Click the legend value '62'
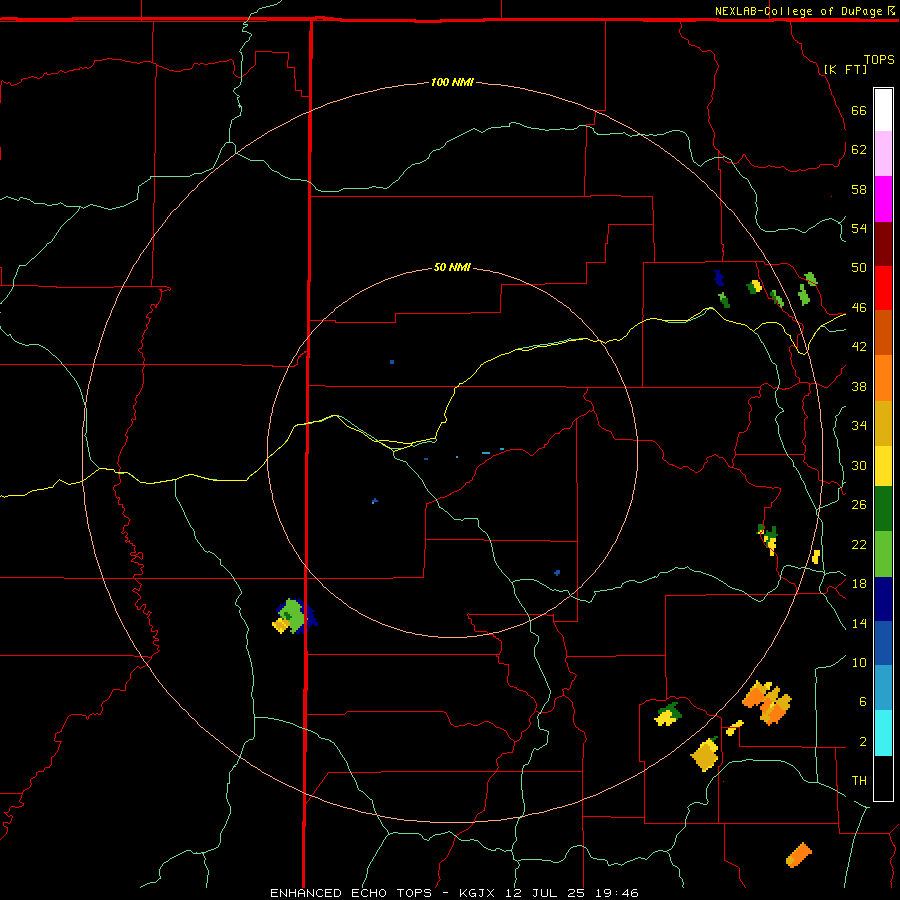 pos(859,149)
